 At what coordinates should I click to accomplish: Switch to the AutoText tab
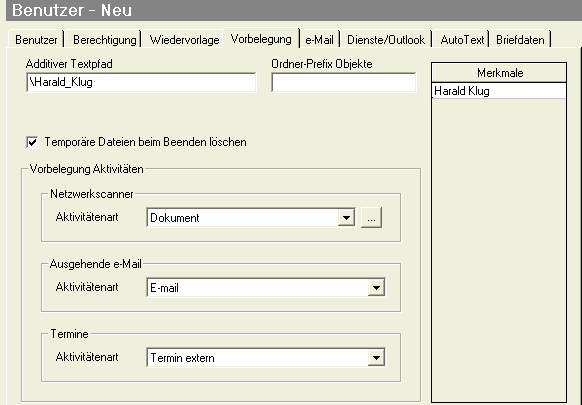click(x=462, y=40)
